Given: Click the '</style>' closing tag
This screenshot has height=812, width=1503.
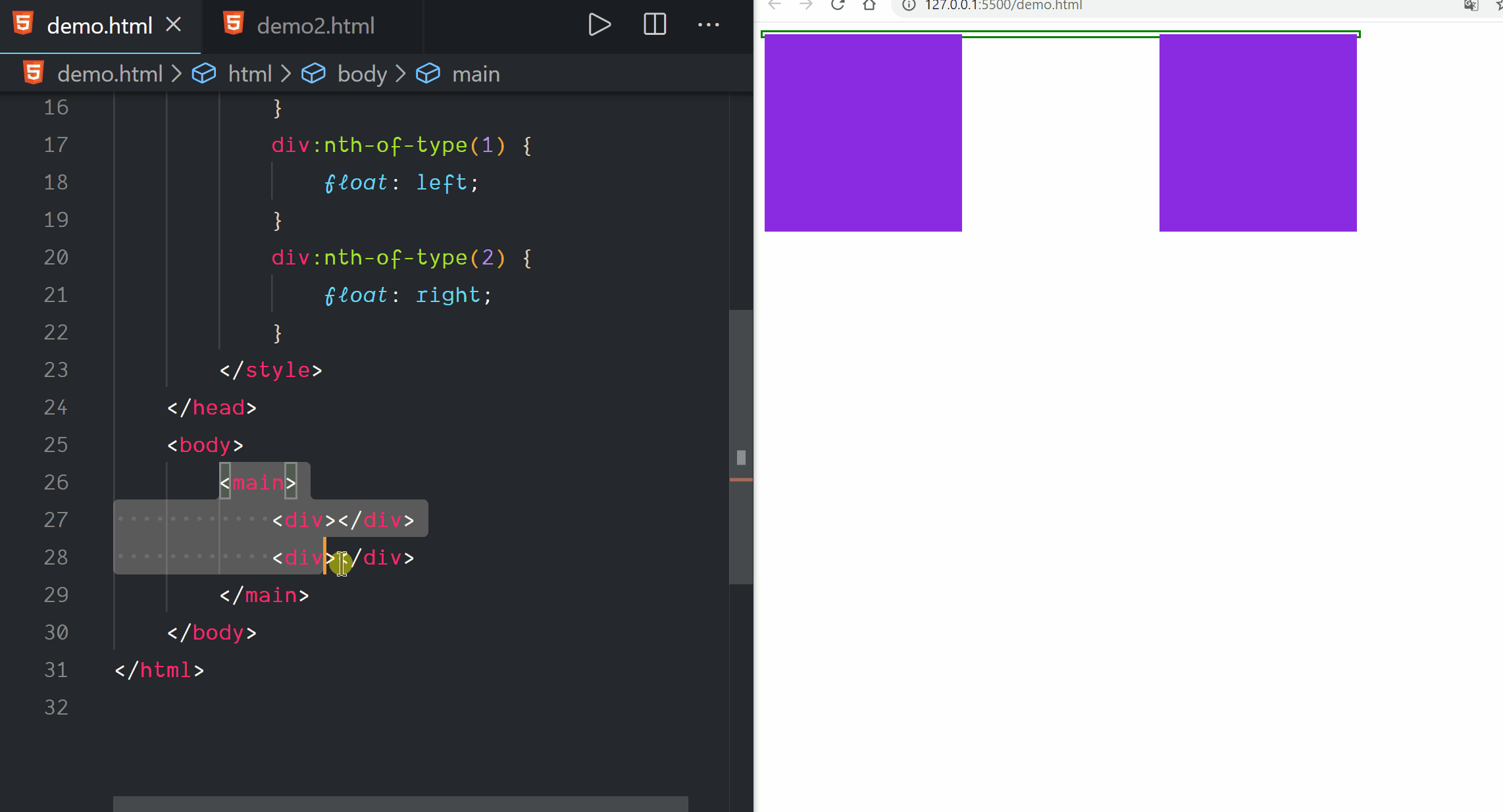Looking at the screenshot, I should [x=271, y=370].
